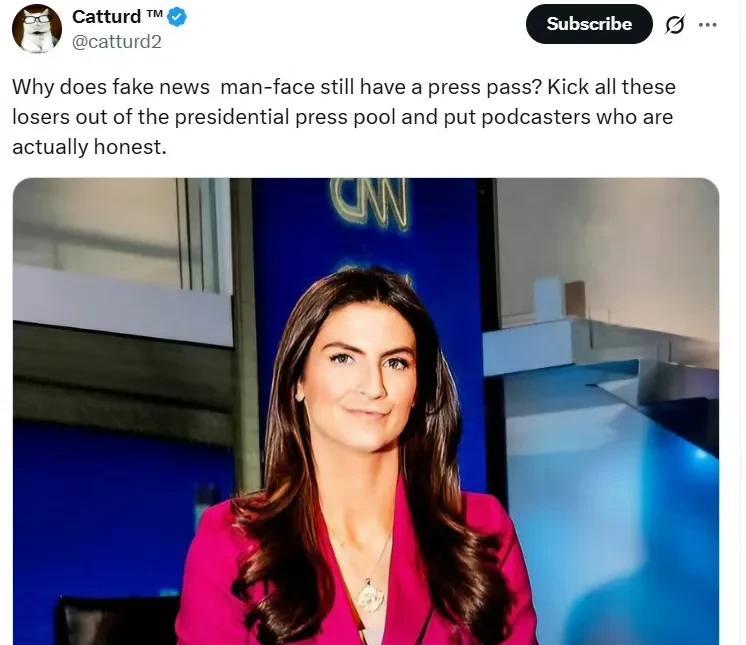Open the attached photo of pink blazer

[366, 411]
